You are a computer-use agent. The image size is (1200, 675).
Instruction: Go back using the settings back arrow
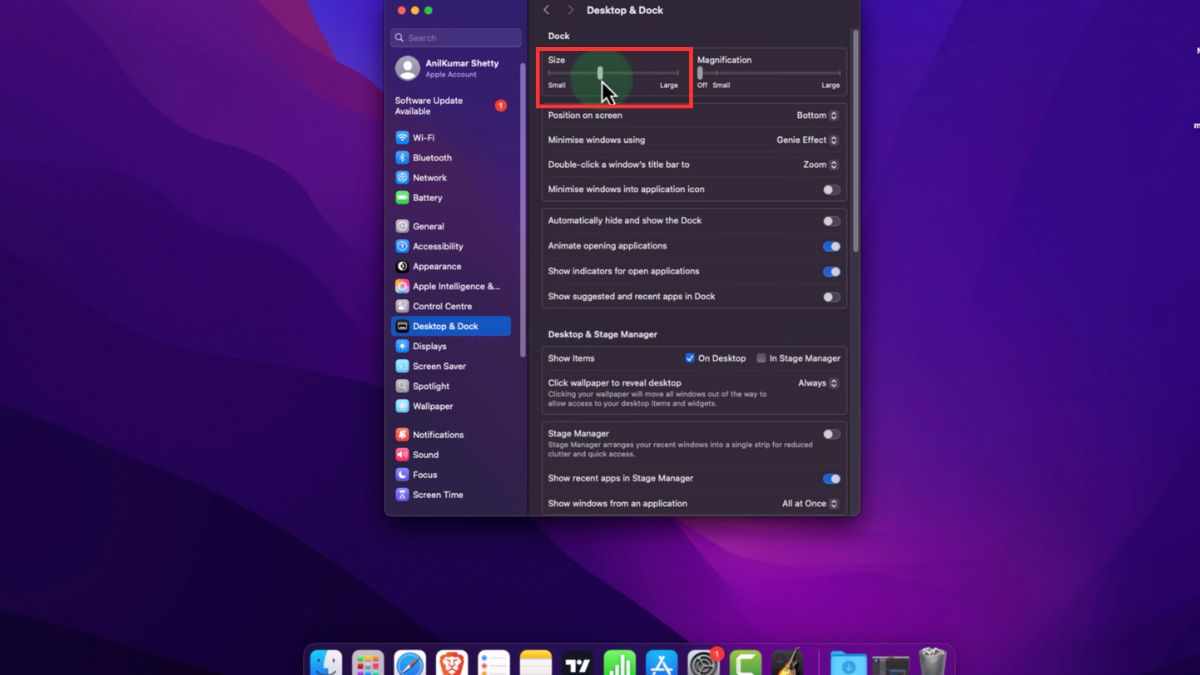tap(546, 10)
